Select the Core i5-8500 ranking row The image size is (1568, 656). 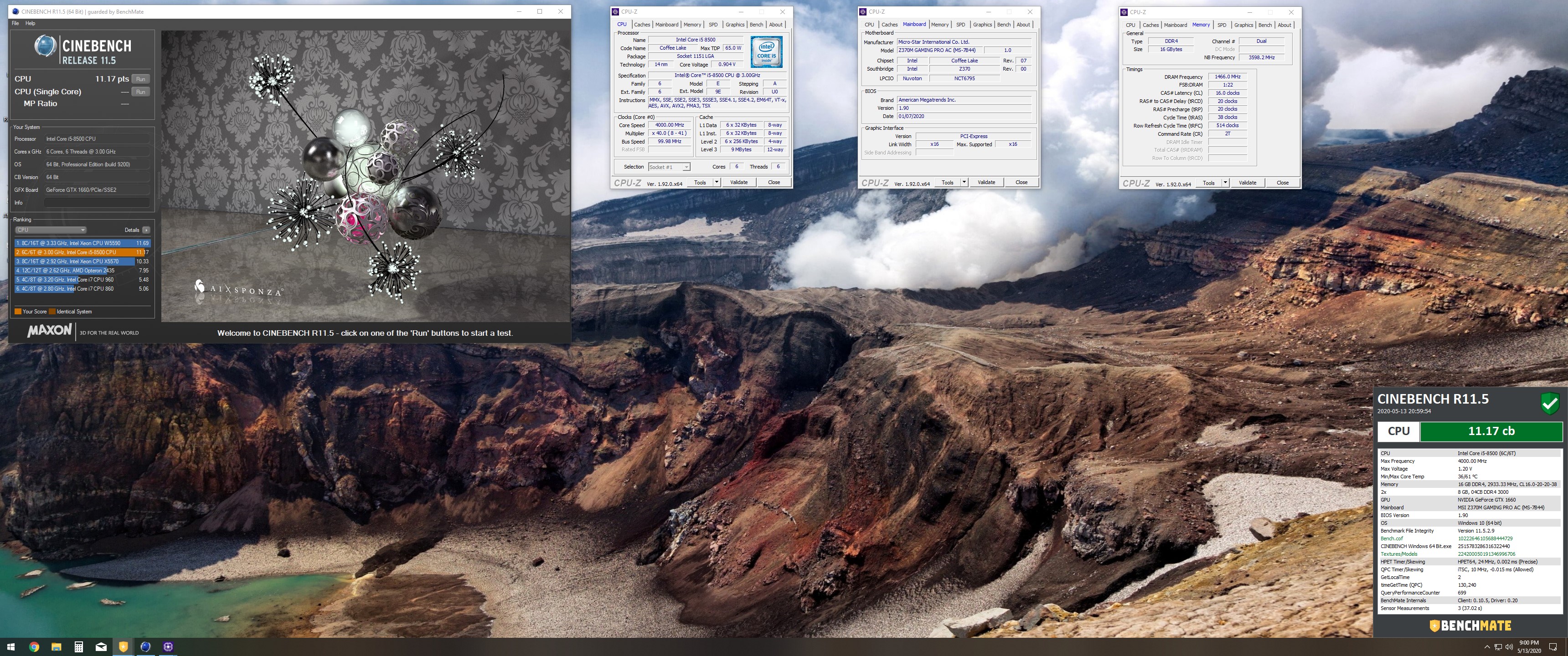coord(82,252)
